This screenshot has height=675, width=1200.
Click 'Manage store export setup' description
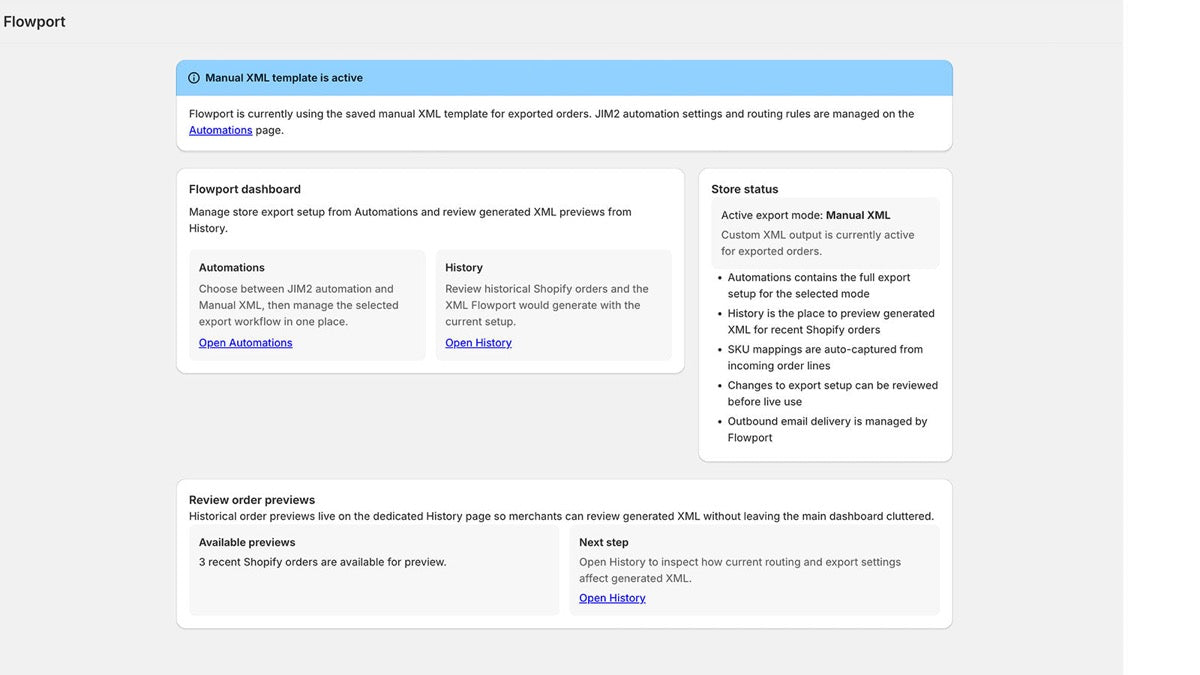(x=410, y=220)
